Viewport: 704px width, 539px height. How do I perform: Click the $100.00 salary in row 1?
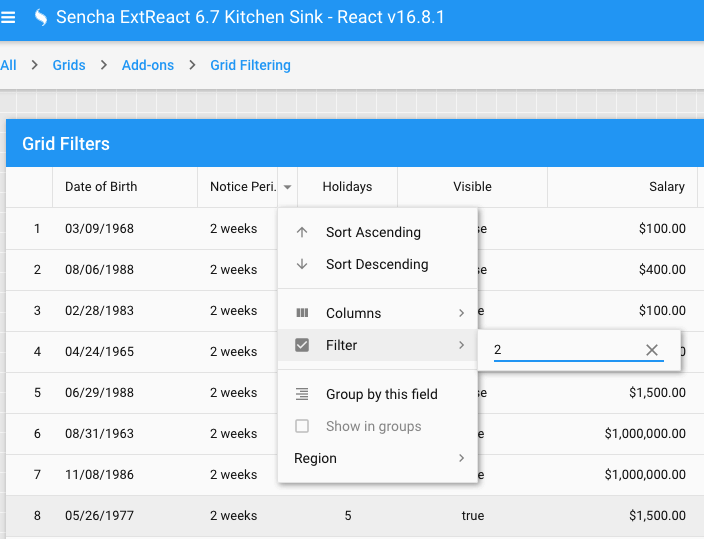click(662, 229)
